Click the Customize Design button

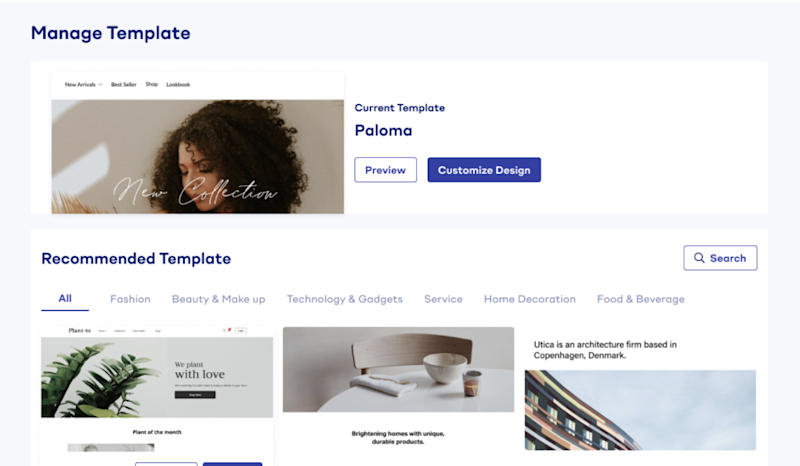pos(484,170)
